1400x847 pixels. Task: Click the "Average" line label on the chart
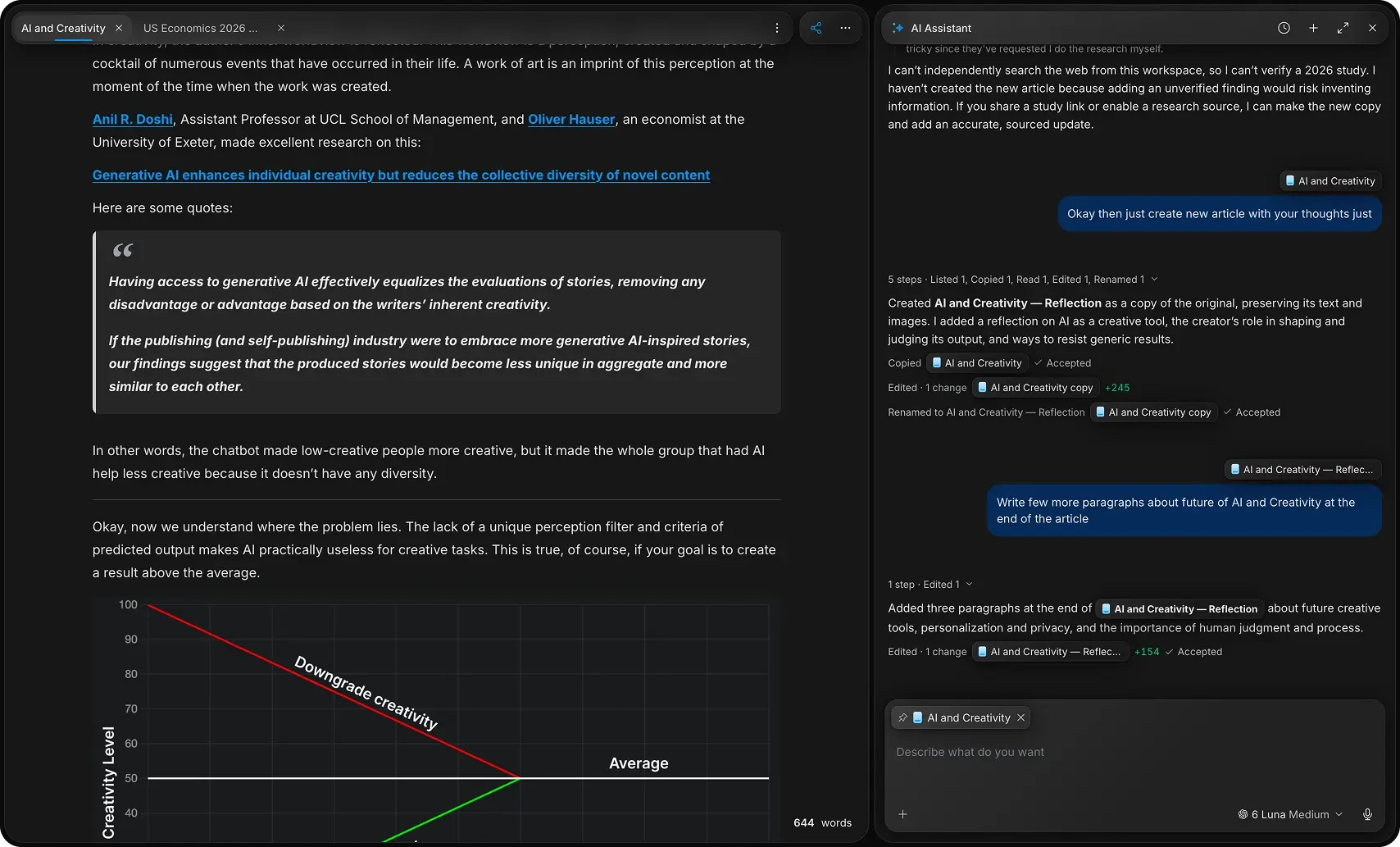pos(639,763)
